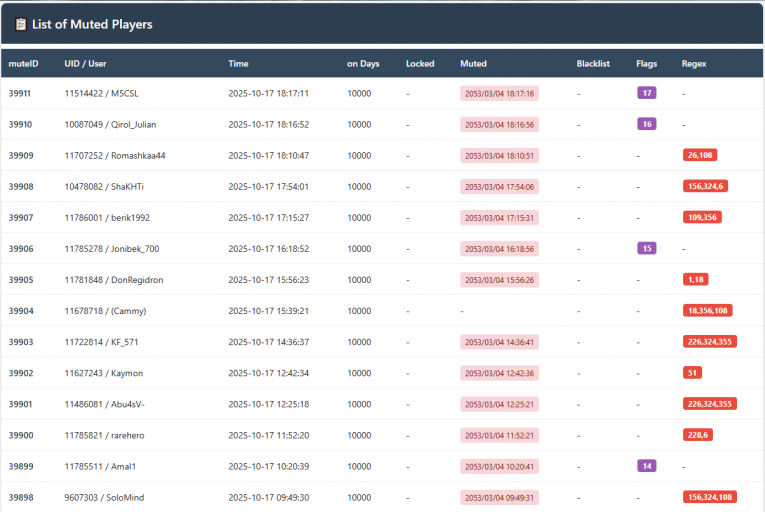765x512 pixels.
Task: Click purple flag badge 15
Action: (x=647, y=248)
